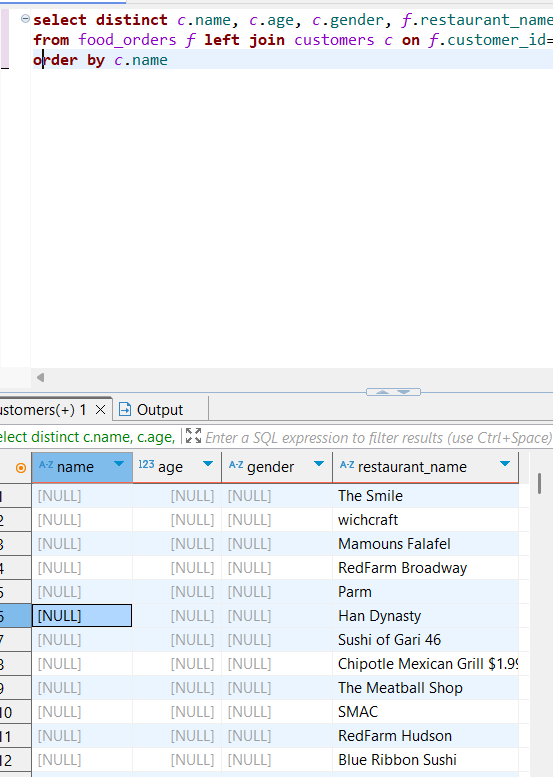Select 'wichcraft' restaurant cell
Screen dimensions: 553x777
click(x=426, y=520)
